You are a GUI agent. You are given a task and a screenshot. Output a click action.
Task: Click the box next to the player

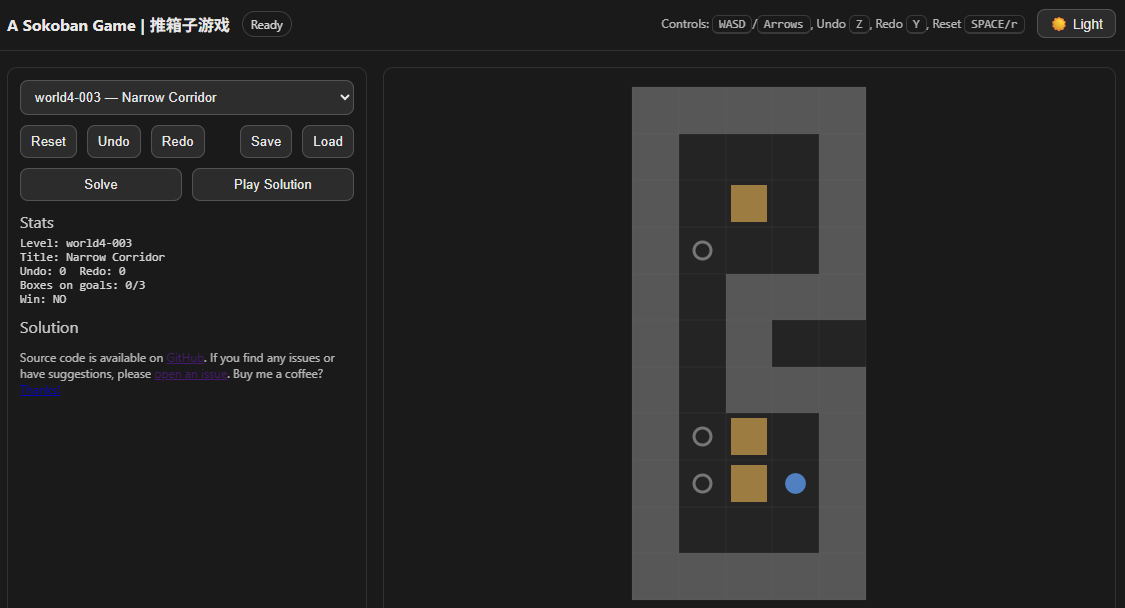point(749,483)
